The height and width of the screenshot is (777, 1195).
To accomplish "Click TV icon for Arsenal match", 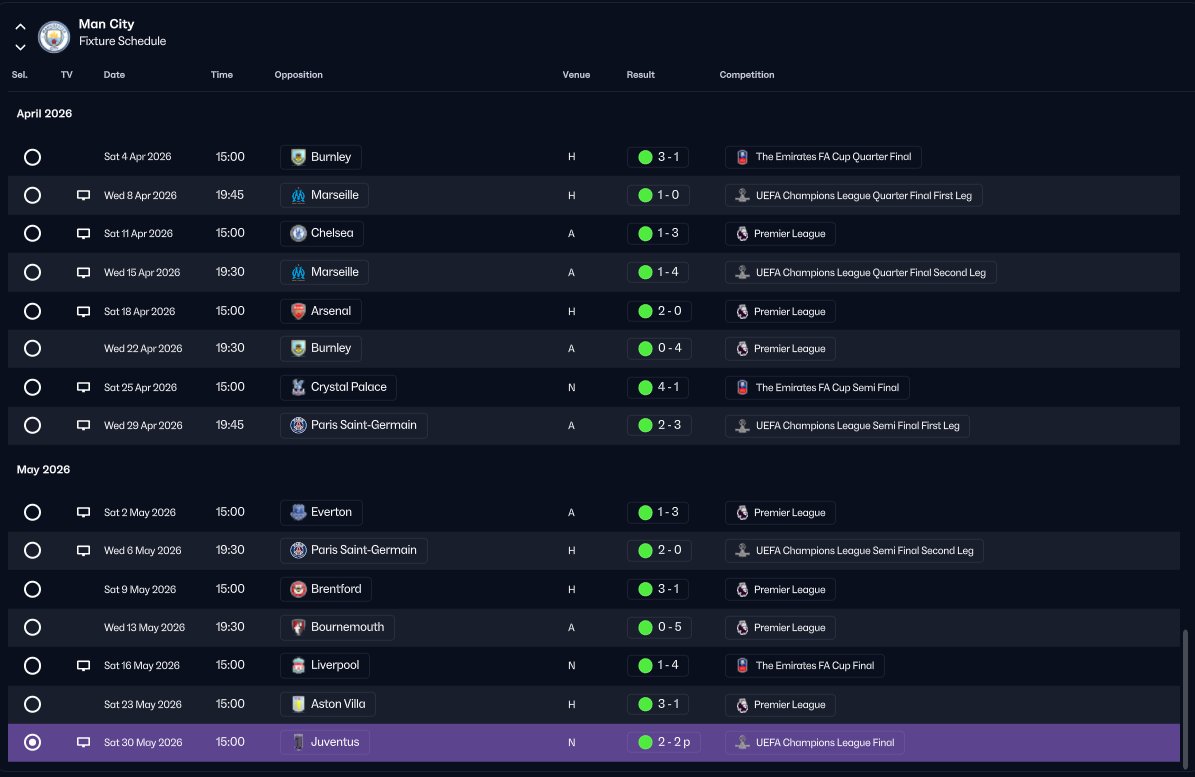I will pyautogui.click(x=83, y=311).
